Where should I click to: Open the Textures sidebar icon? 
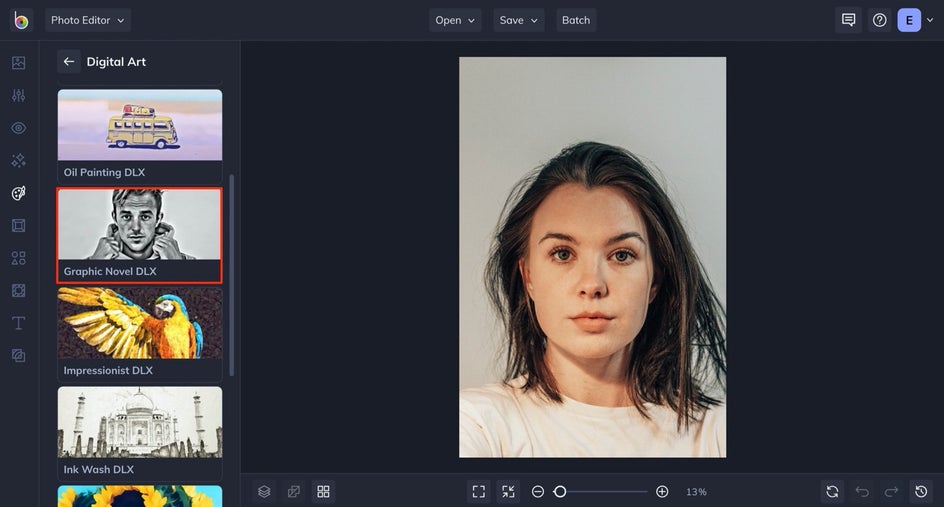point(19,355)
